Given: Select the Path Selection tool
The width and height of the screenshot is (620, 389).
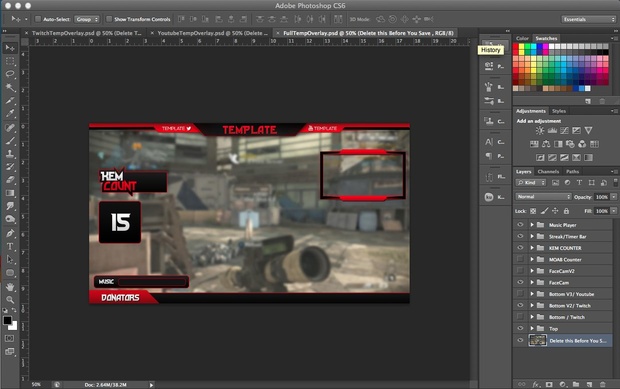Looking at the screenshot, I should coord(10,260).
